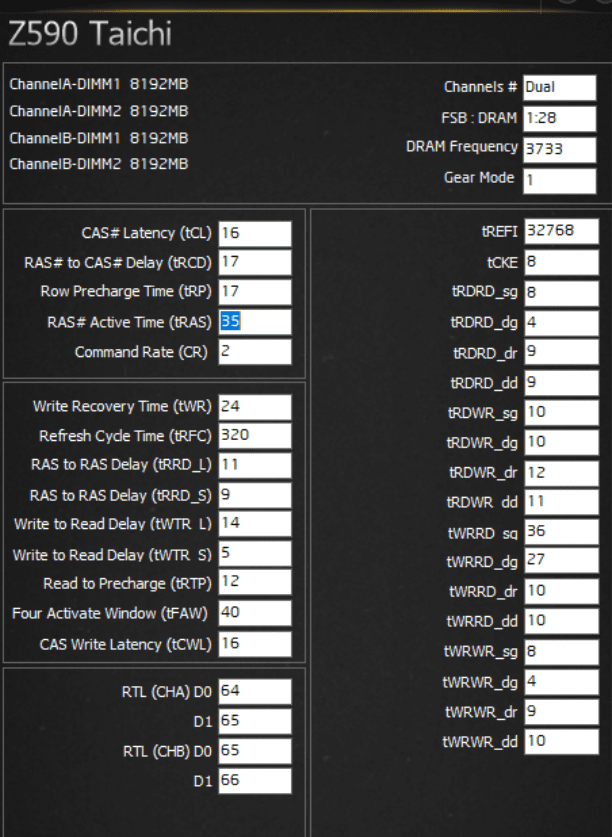Viewport: 612px width, 837px height.
Task: Click the tWRRD_sg field showing 36
Action: (561, 532)
